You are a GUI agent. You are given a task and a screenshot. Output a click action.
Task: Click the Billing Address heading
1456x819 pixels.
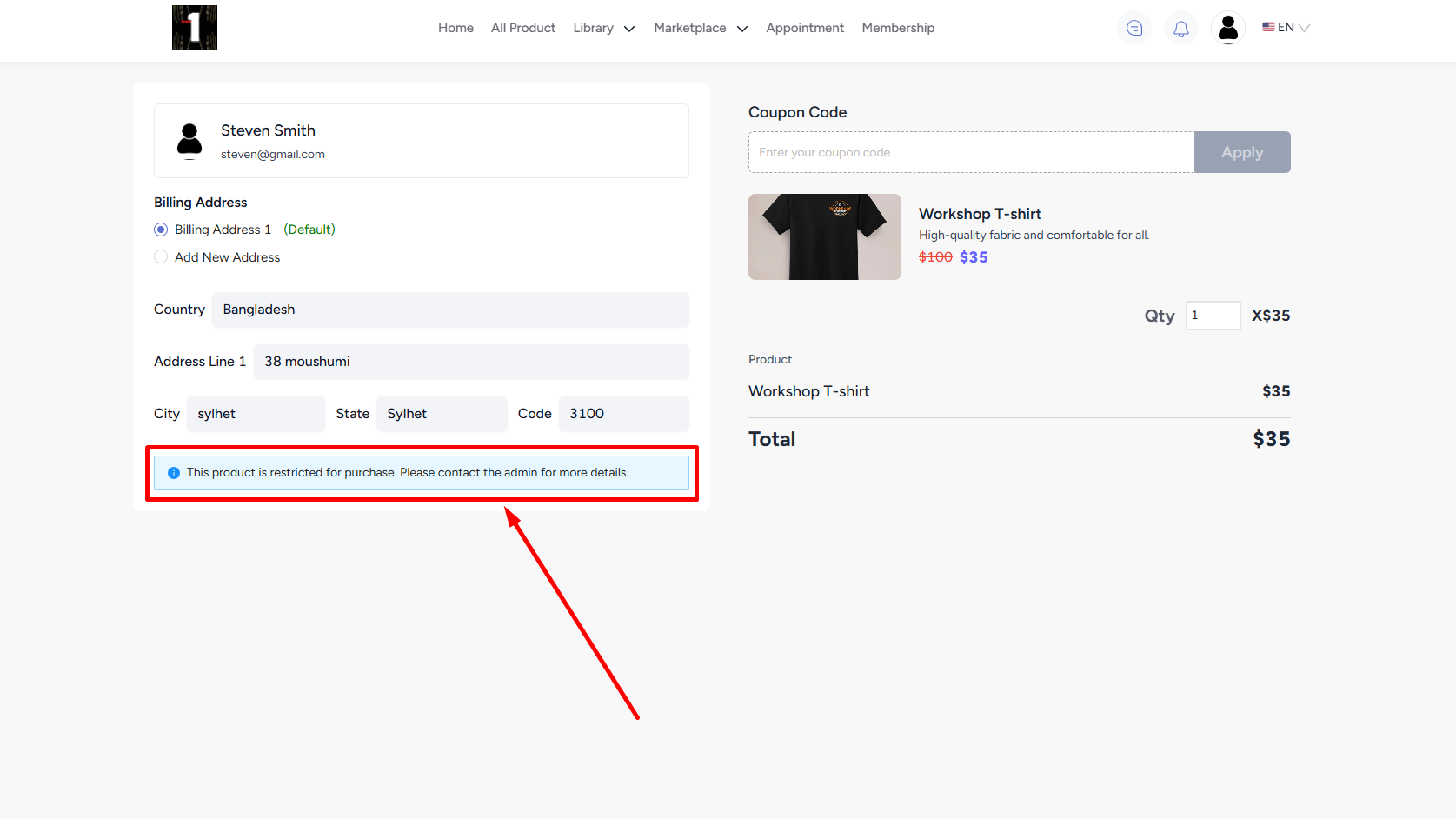click(x=201, y=203)
